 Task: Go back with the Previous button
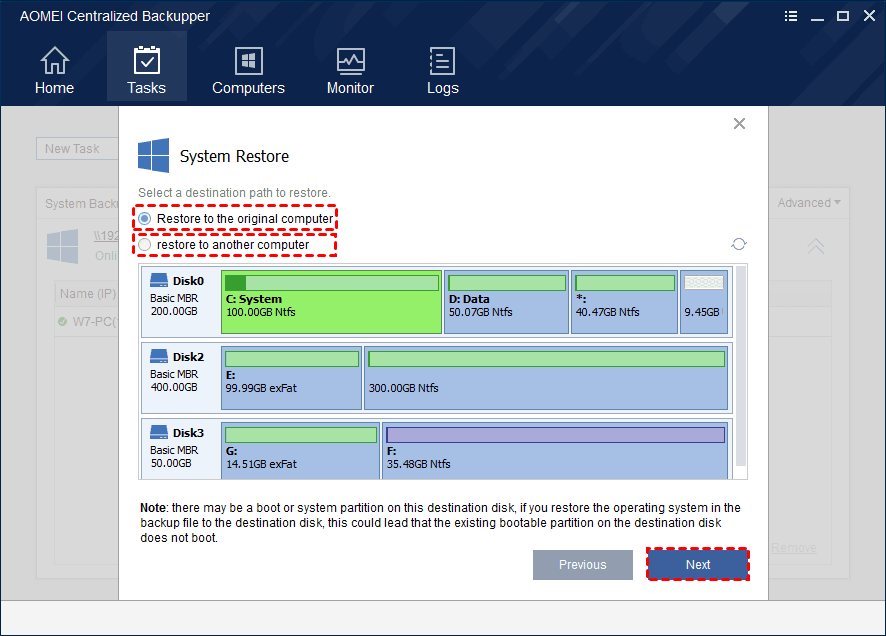[583, 565]
